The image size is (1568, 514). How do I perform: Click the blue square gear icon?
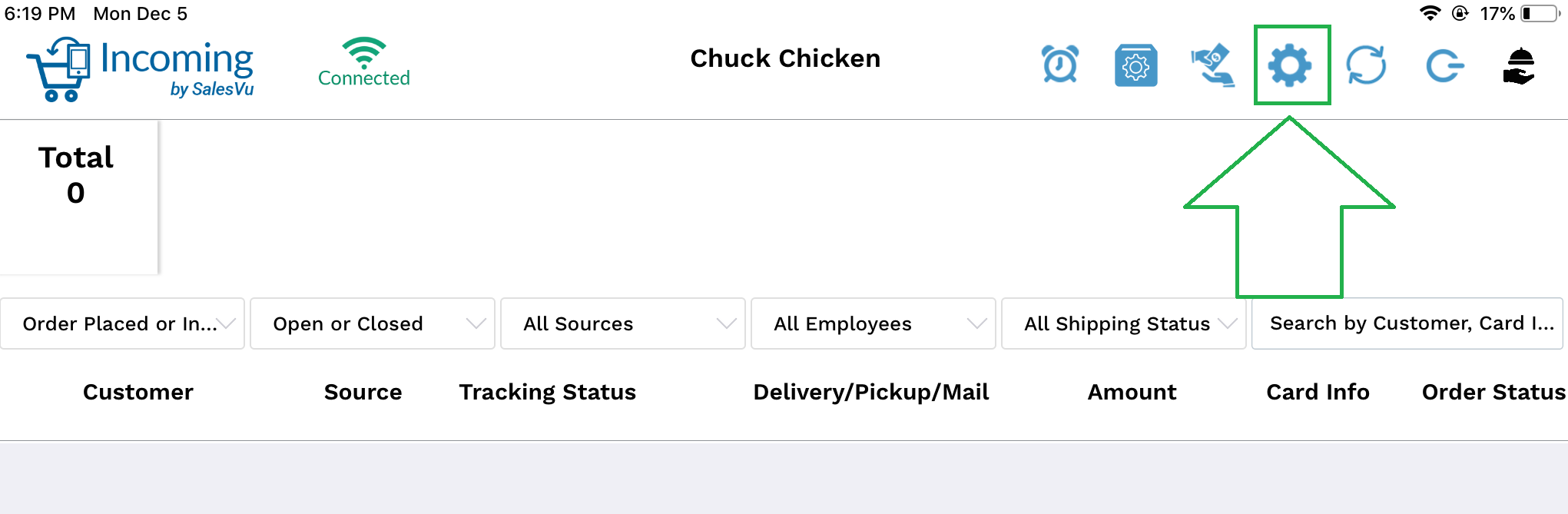pyautogui.click(x=1136, y=65)
